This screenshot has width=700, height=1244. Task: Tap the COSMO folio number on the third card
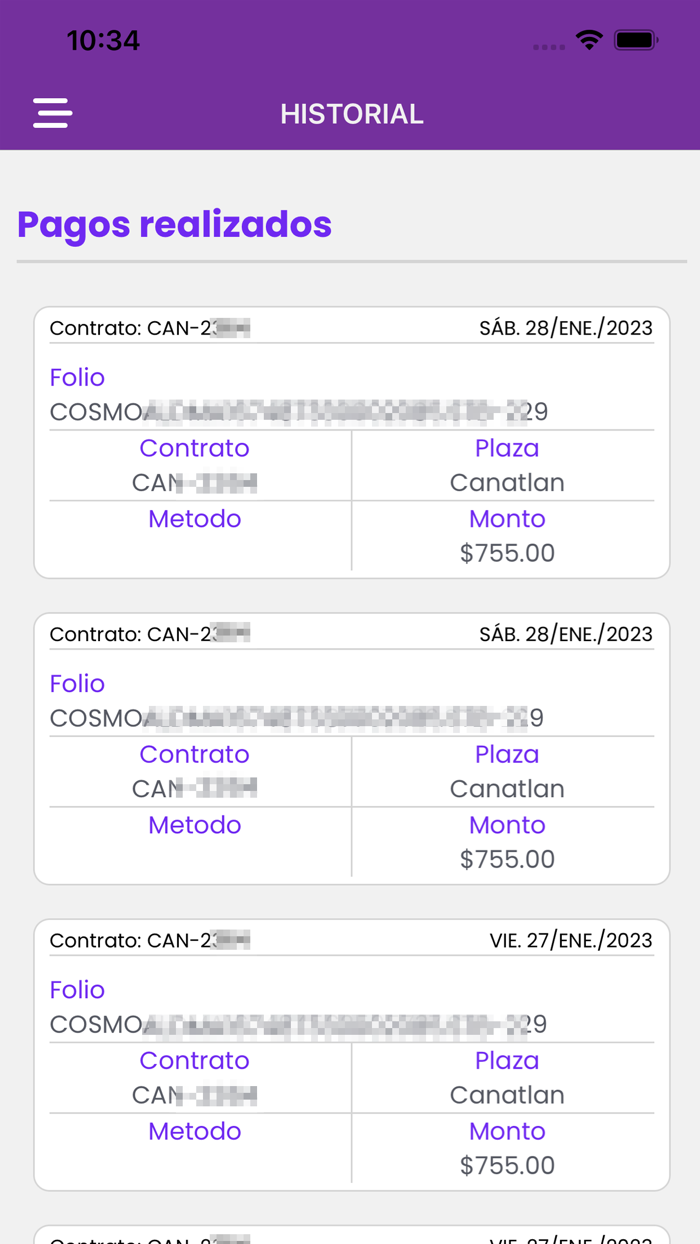click(x=298, y=1023)
